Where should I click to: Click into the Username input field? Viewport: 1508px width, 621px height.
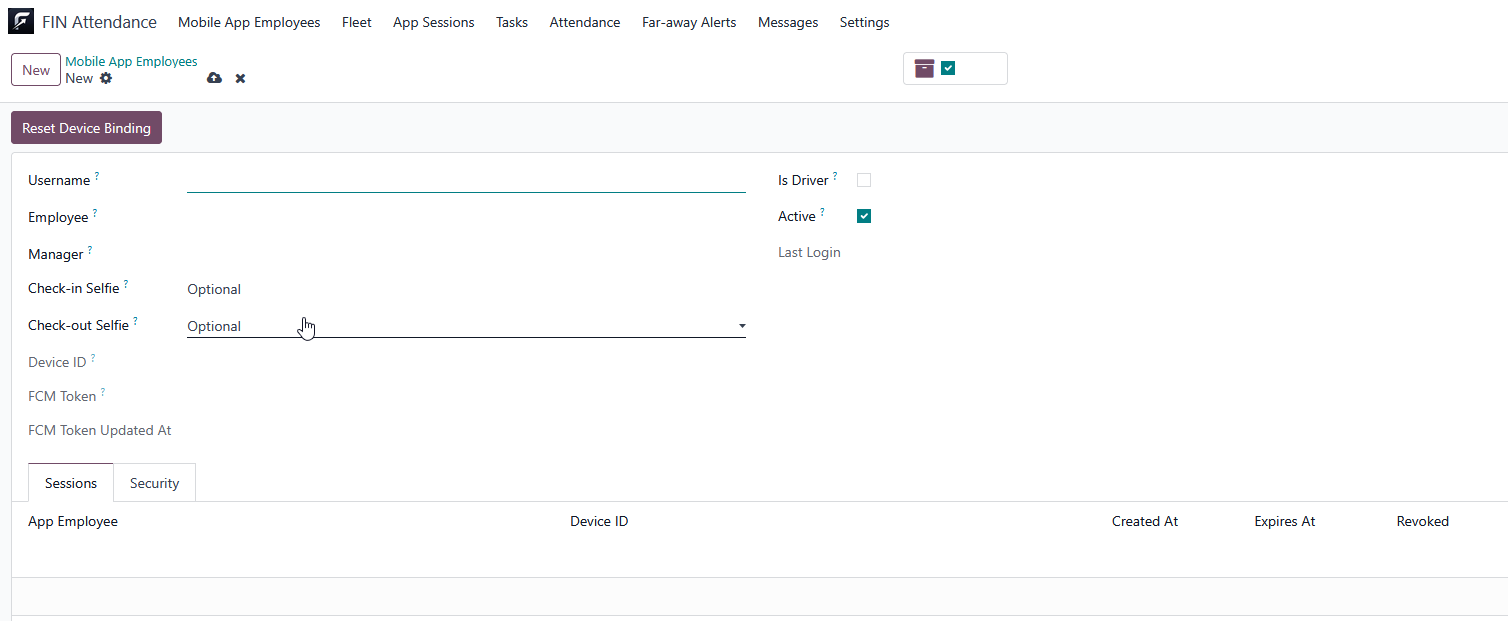coord(465,180)
